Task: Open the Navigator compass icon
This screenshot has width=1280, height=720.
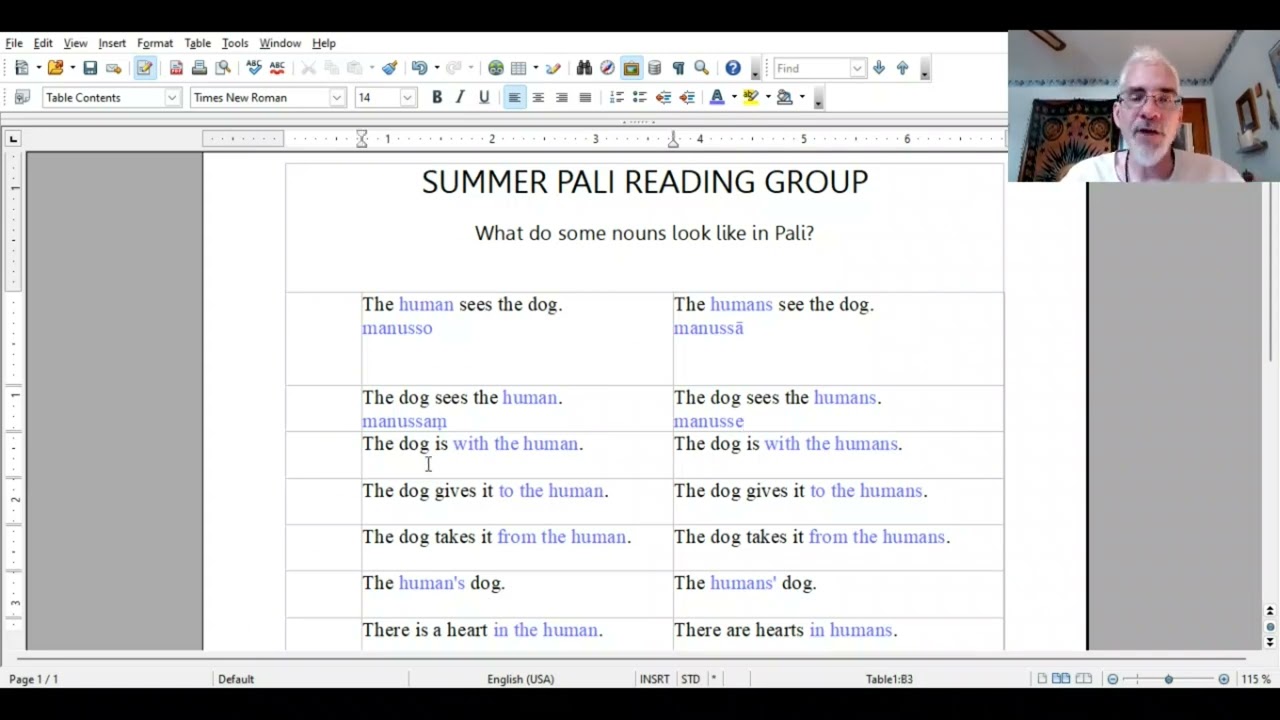Action: click(x=607, y=68)
